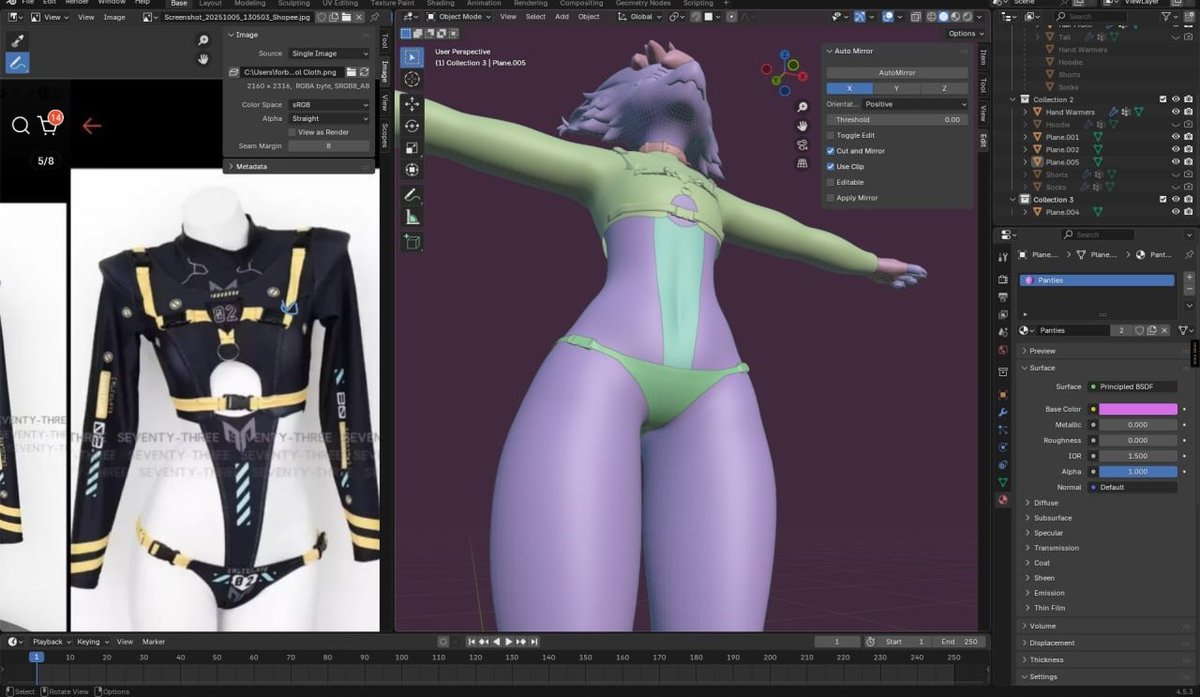Toggle Collection 2 exclude checkbox in outliner
Image resolution: width=1200 pixels, height=697 pixels.
(x=1162, y=99)
